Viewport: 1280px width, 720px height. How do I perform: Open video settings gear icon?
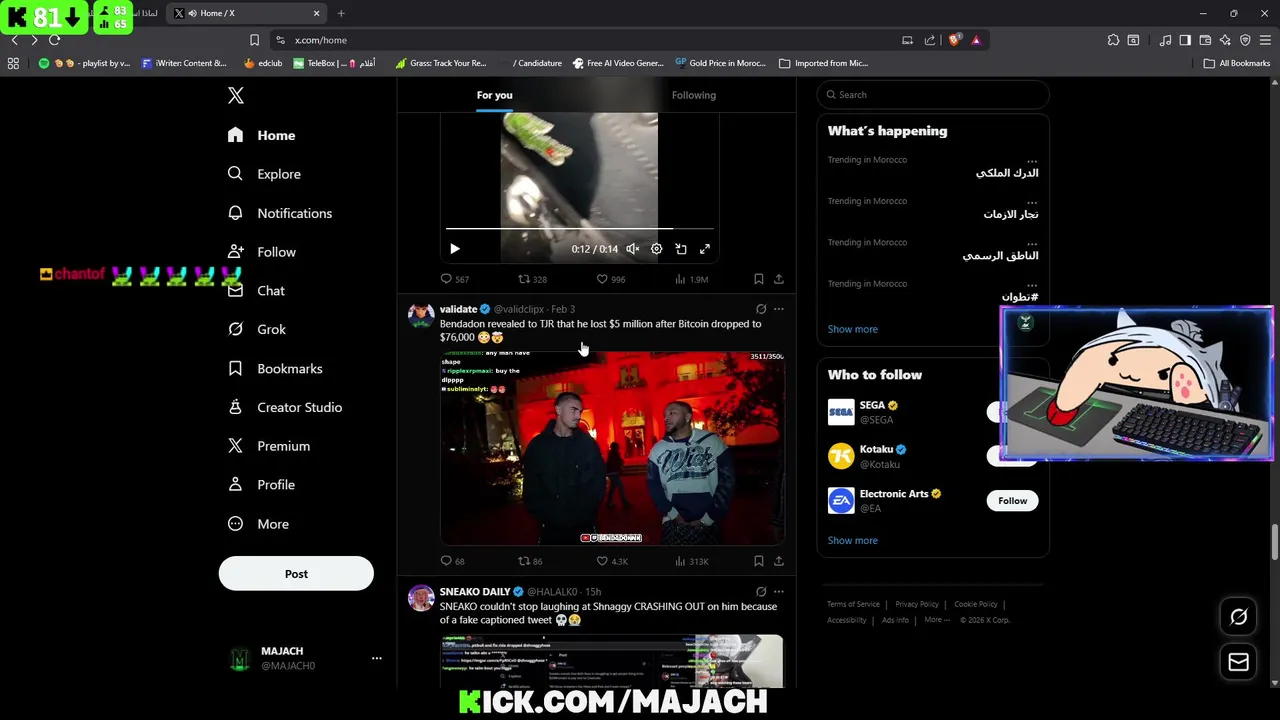point(656,249)
